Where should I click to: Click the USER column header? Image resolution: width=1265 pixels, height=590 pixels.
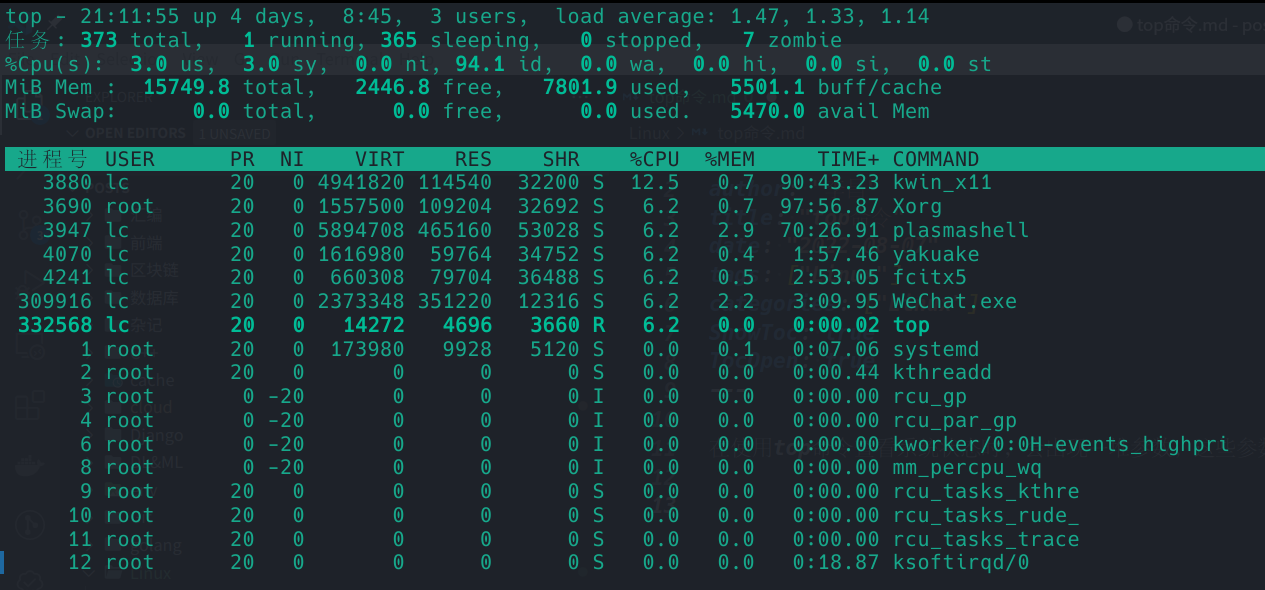[130, 159]
